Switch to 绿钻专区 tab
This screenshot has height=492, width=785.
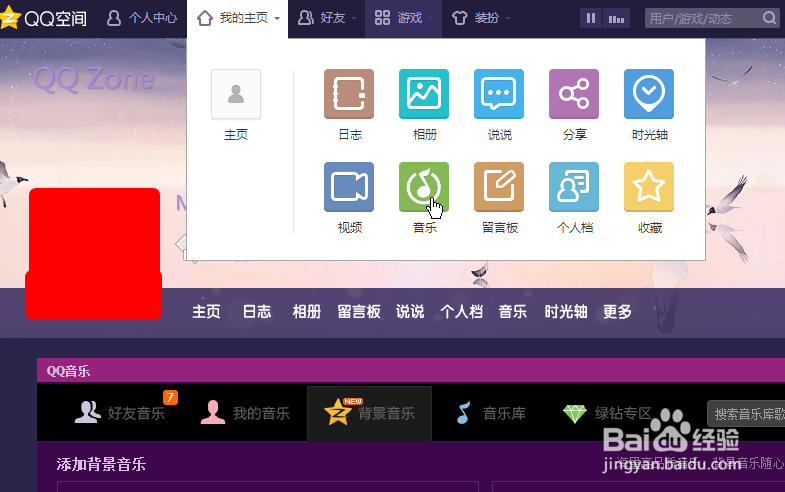(607, 413)
